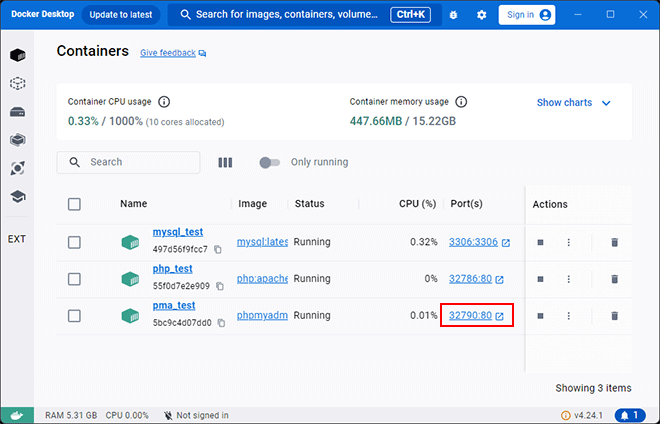Click memory usage info icon

[461, 102]
